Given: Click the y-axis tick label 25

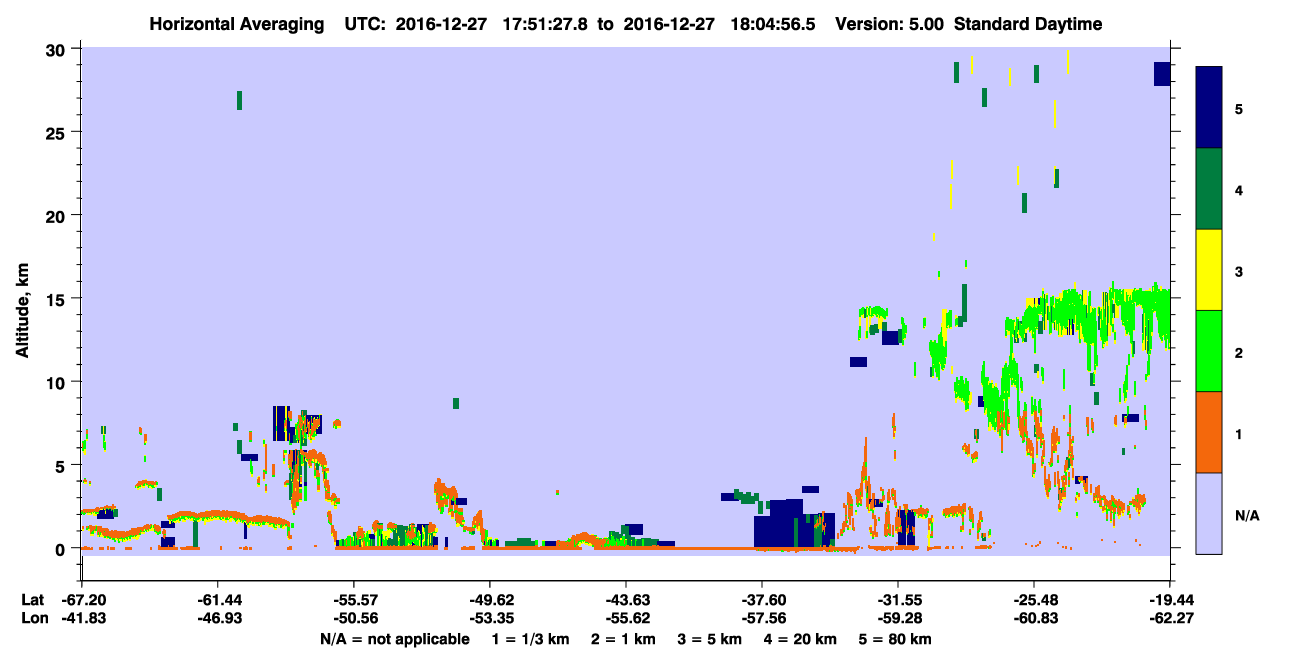Looking at the screenshot, I should (x=58, y=133).
